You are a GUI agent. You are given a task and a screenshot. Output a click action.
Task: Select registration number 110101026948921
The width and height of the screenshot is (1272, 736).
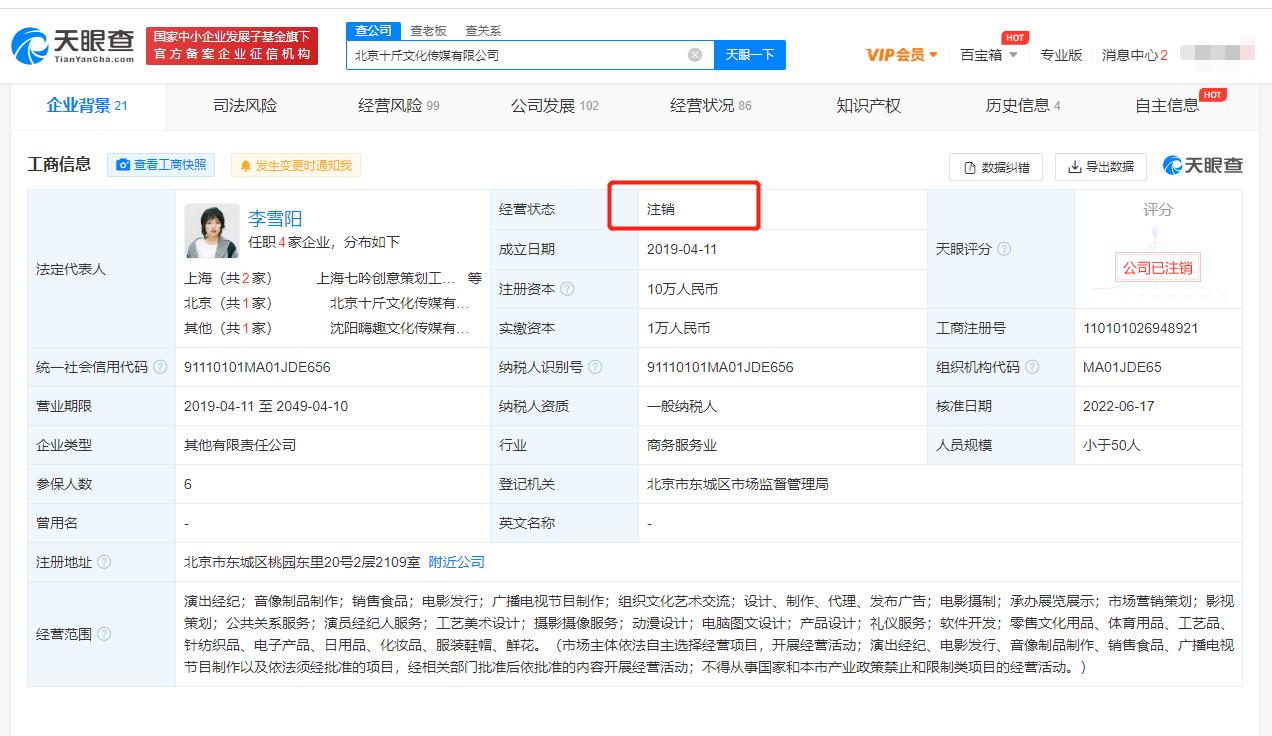click(1141, 328)
